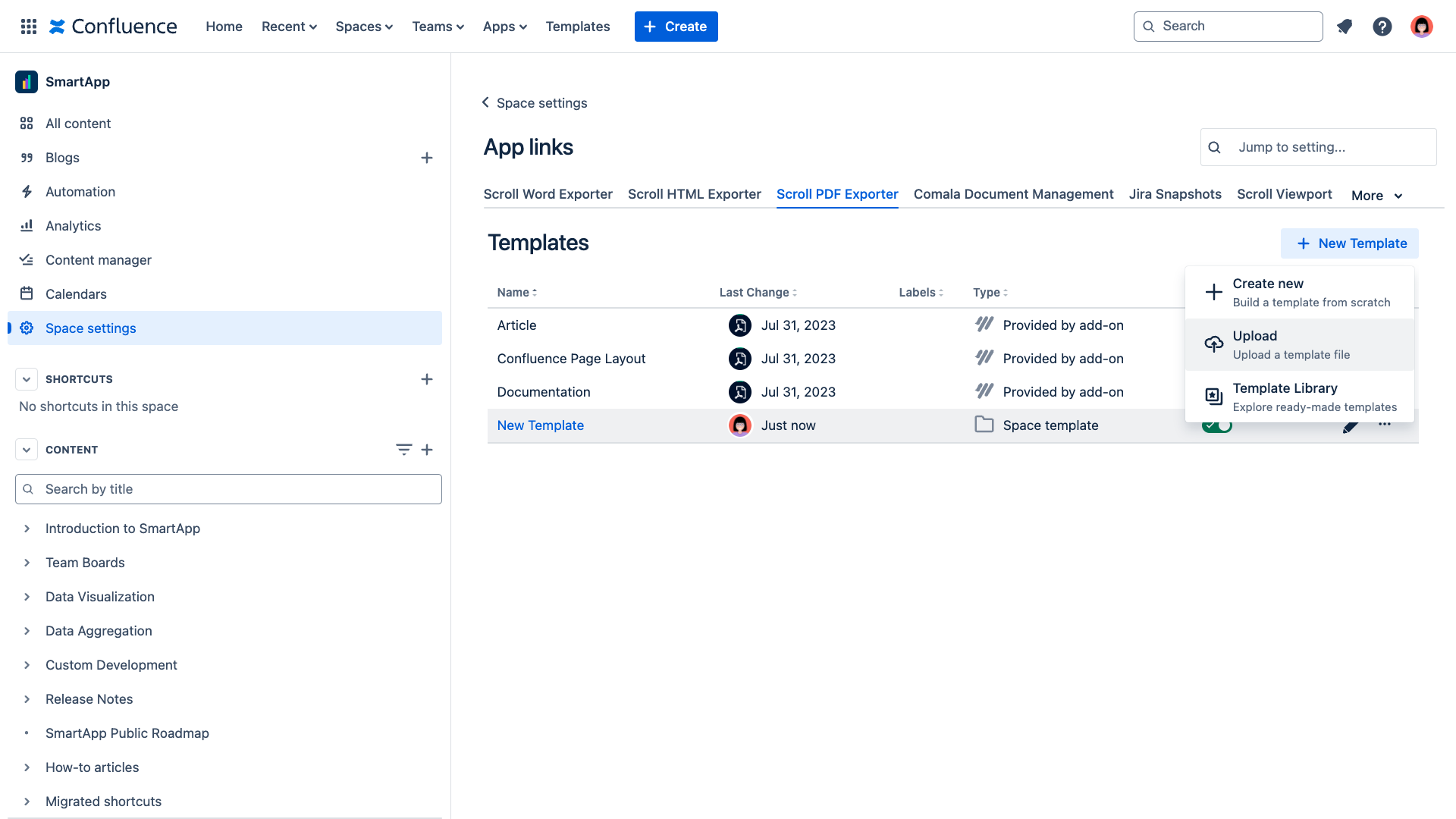The height and width of the screenshot is (819, 1456).
Task: Open the notifications bell icon
Action: (x=1345, y=27)
